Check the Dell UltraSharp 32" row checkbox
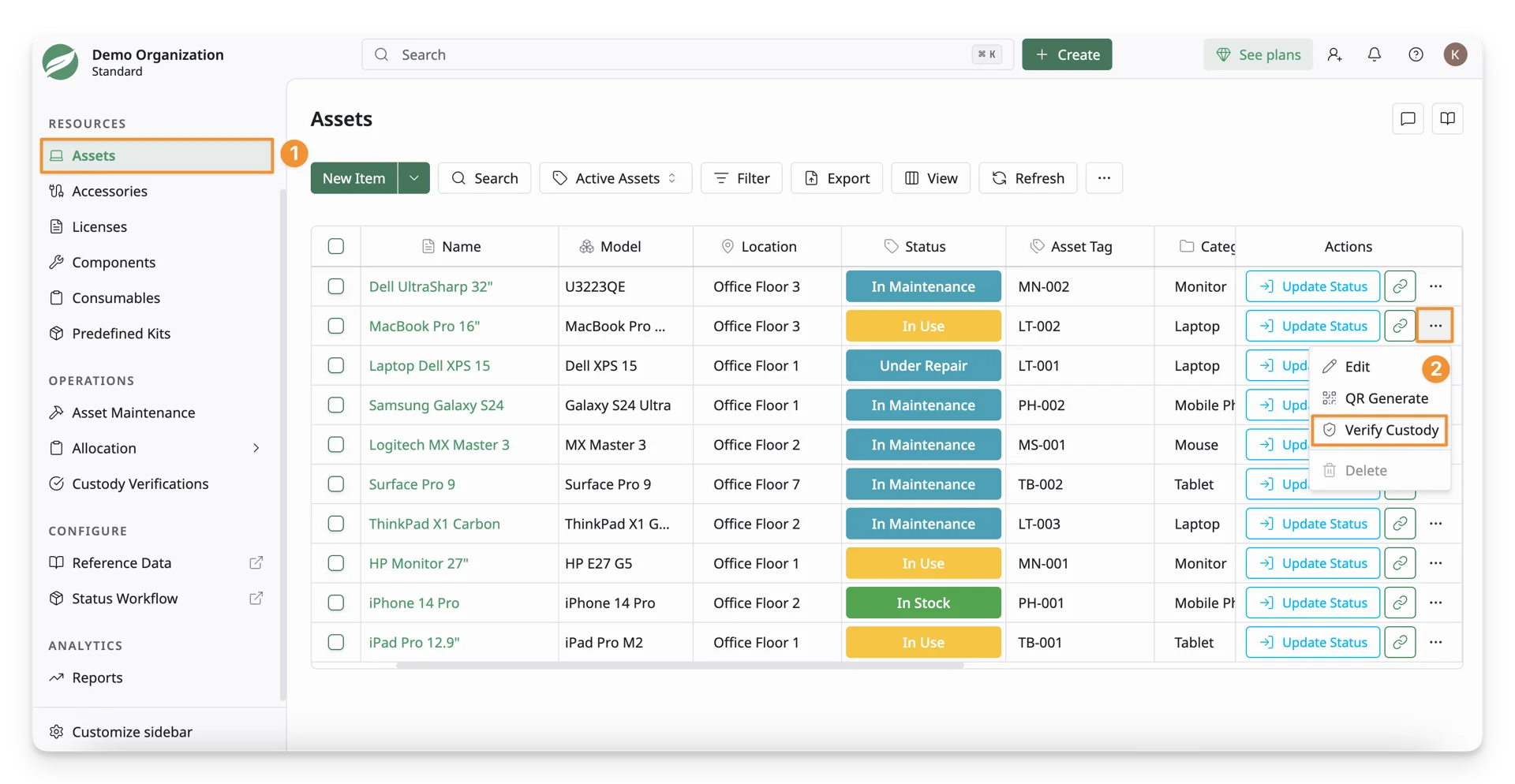This screenshot has height=784, width=1515. [336, 286]
